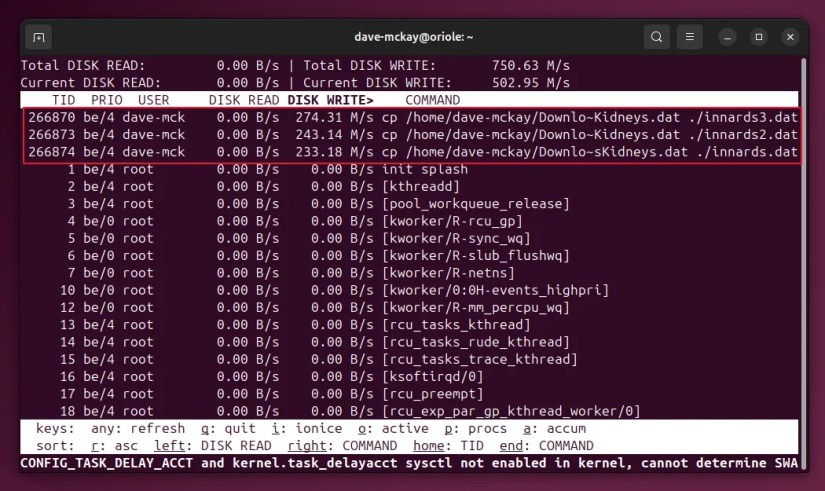This screenshot has width=825, height=491.
Task: Click the [kworker/R-rcu_gp] entry
Action: pos(452,222)
